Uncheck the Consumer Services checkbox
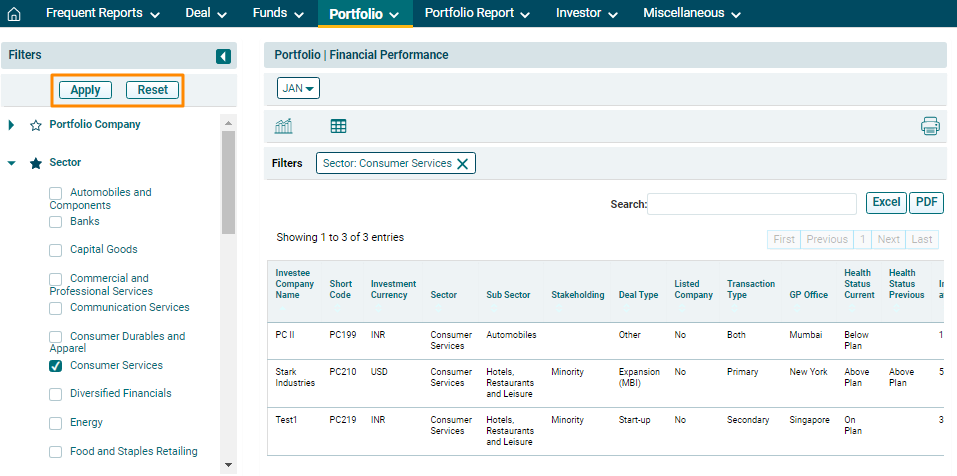This screenshot has height=476, width=957. click(x=56, y=366)
